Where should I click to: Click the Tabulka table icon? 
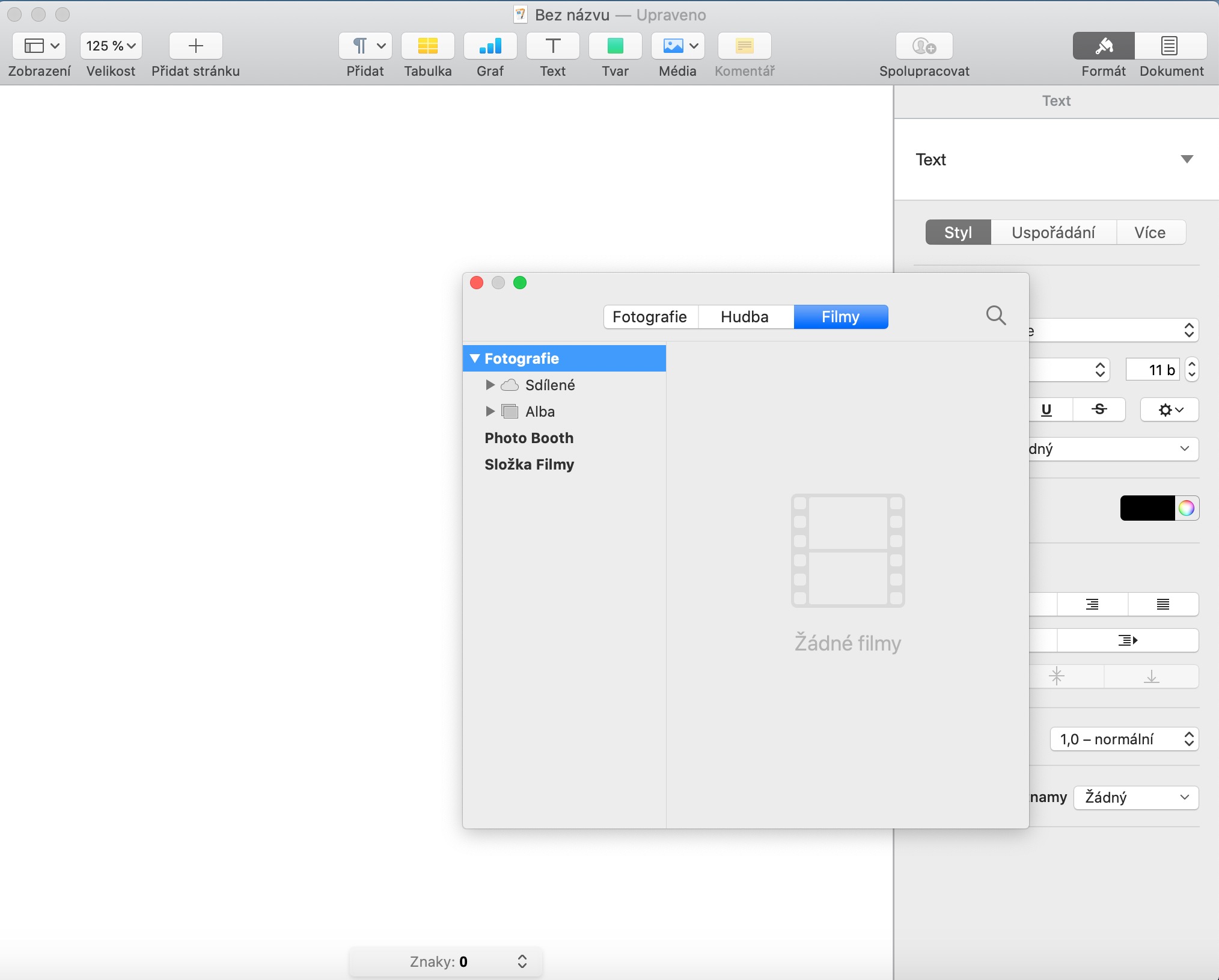tap(427, 46)
